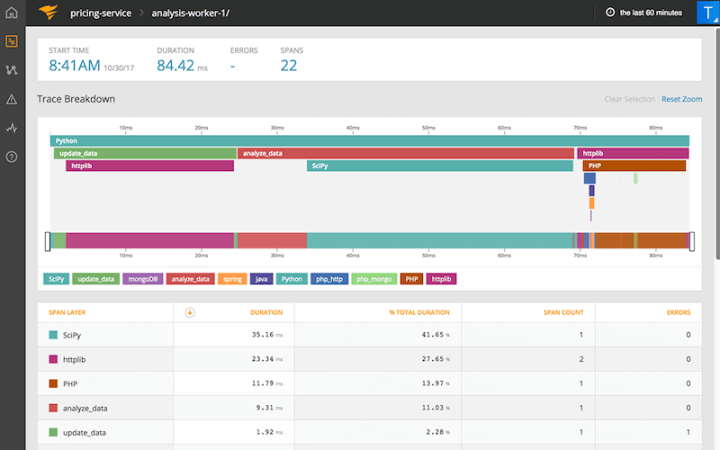Screen dimensions: 720x450
Task: Open the Home dashboard icon in sidebar
Action: 11,13
